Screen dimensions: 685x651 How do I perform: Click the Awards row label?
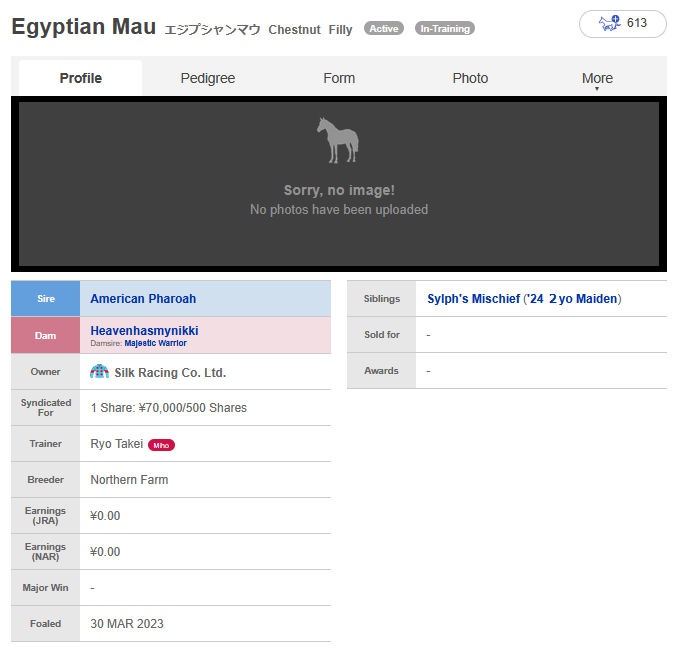(381, 371)
